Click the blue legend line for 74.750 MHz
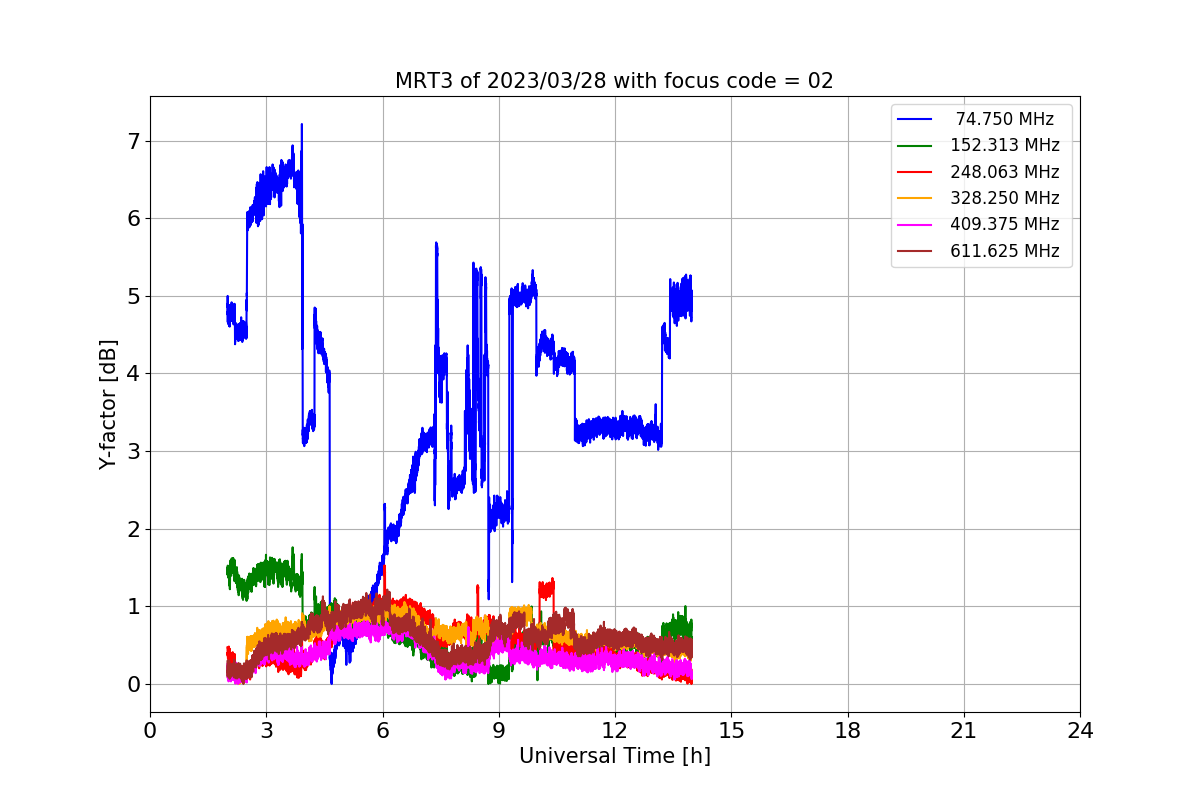1200x800 pixels. (x=915, y=119)
